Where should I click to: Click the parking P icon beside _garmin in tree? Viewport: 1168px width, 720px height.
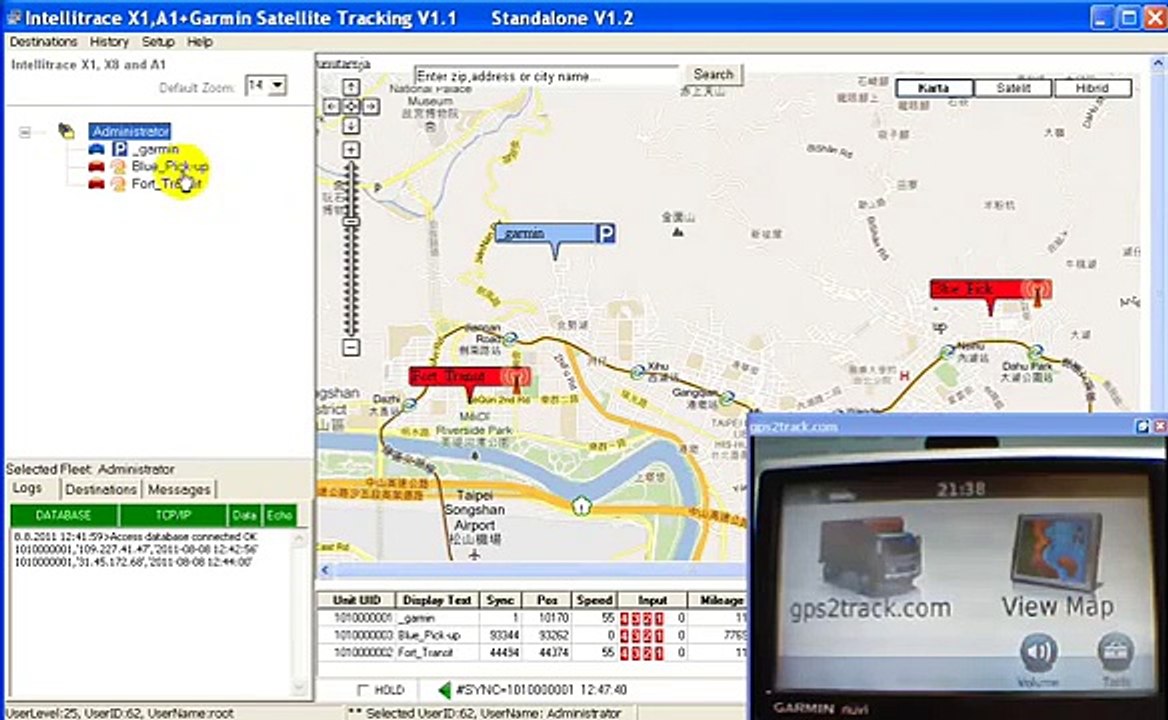pos(119,149)
